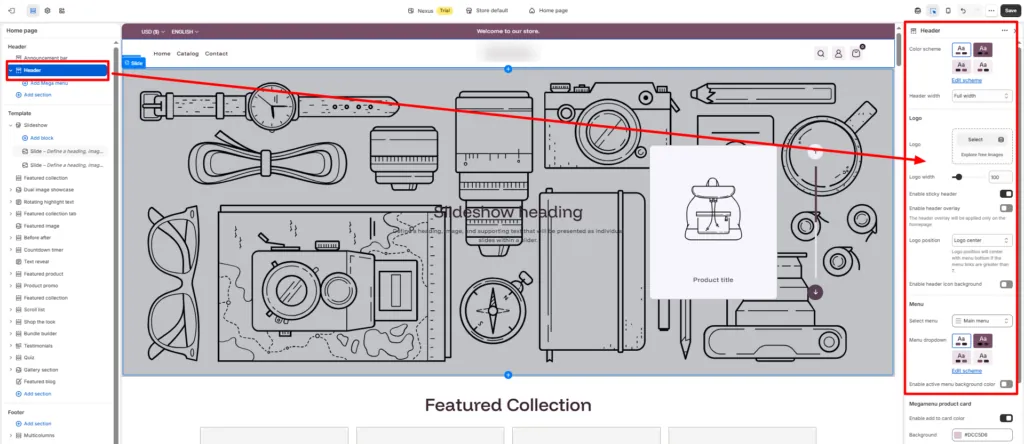This screenshot has height=444, width=1024.
Task: Open the Select menu Main menu dropdown
Action: (x=982, y=321)
